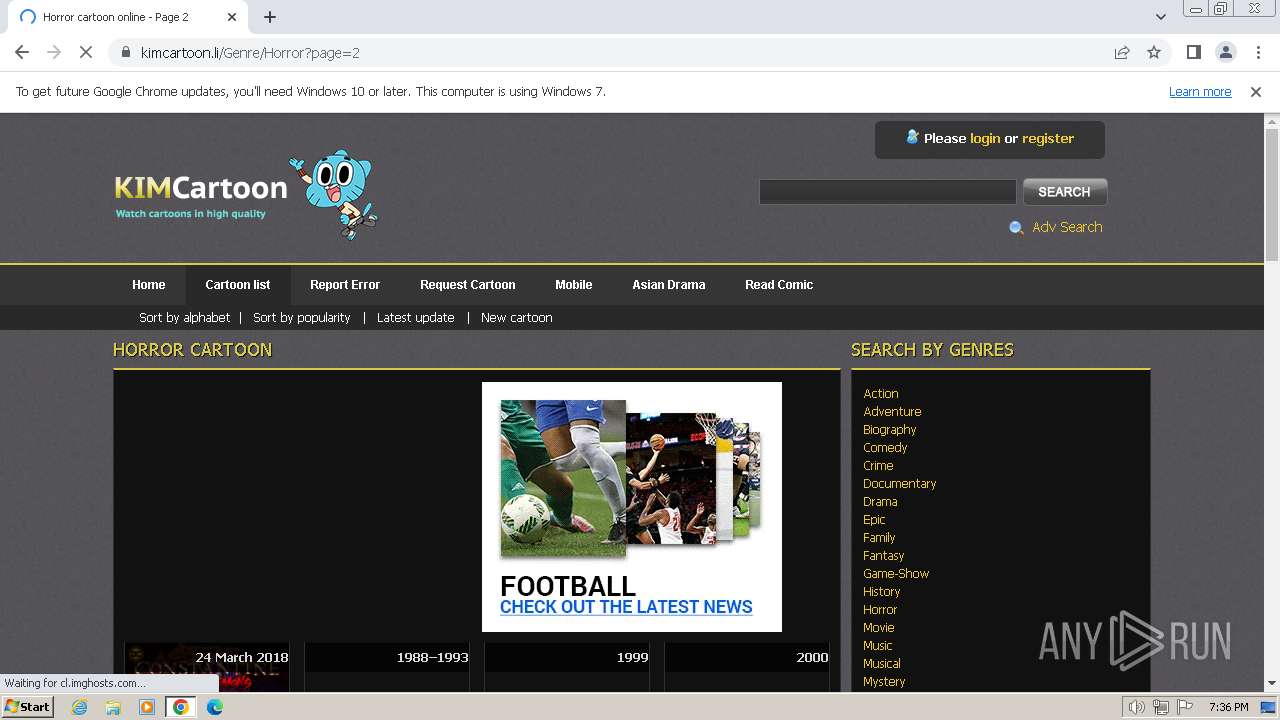
Task: Select Sort by popularity
Action: pyautogui.click(x=302, y=317)
